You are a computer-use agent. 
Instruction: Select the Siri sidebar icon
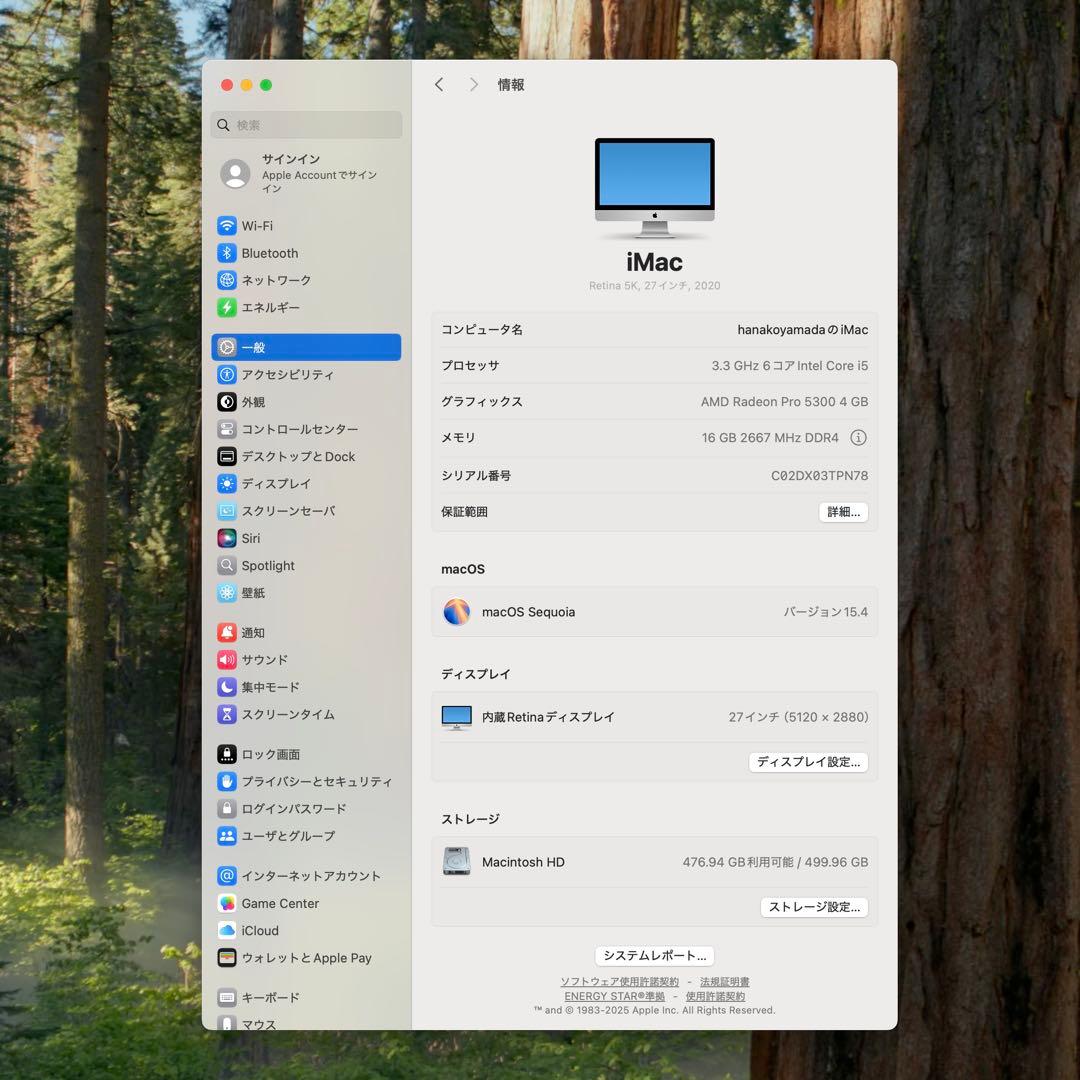click(x=227, y=538)
